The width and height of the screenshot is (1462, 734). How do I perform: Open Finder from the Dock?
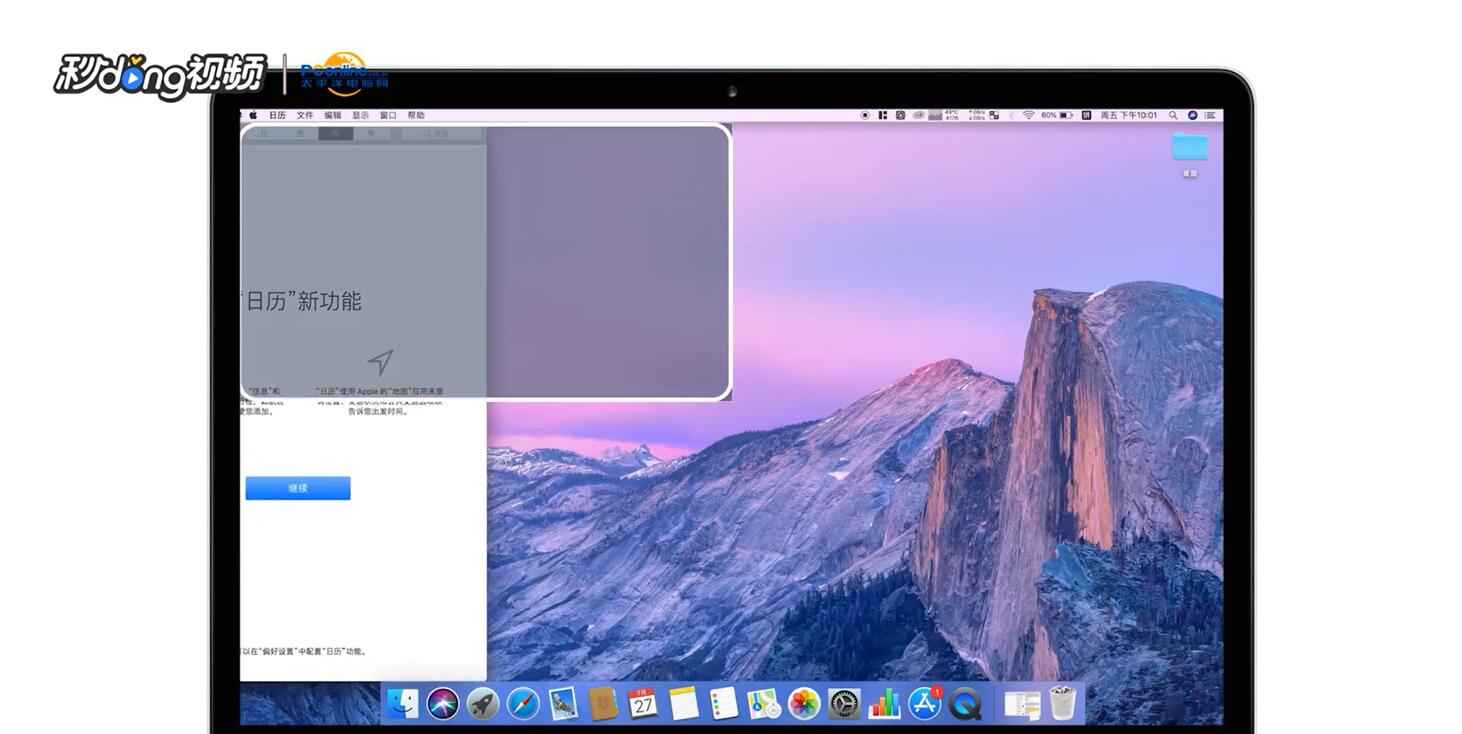click(403, 703)
